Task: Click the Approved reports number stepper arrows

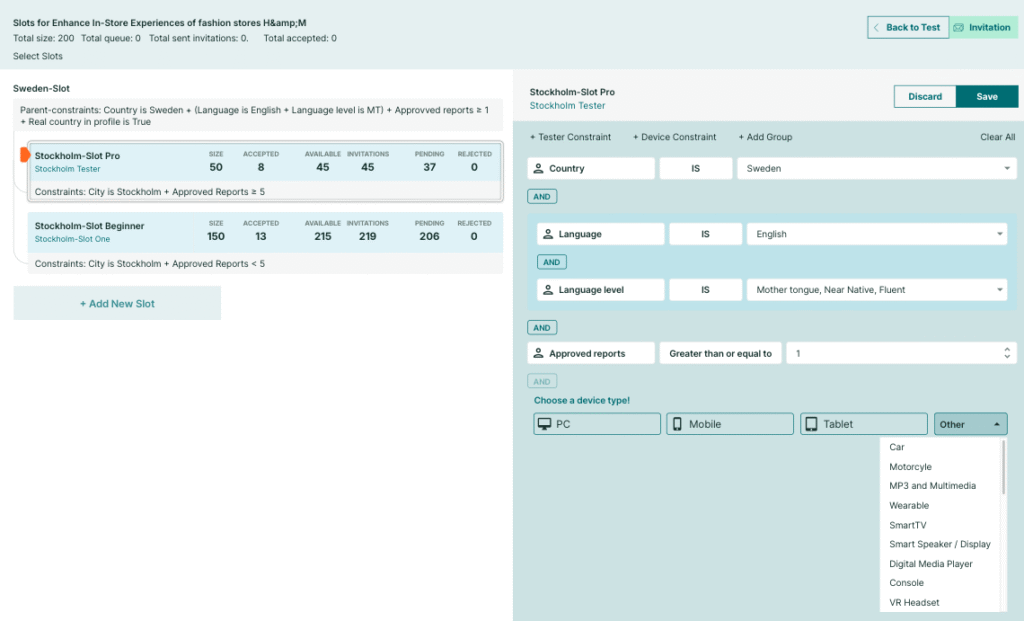Action: (x=1007, y=353)
